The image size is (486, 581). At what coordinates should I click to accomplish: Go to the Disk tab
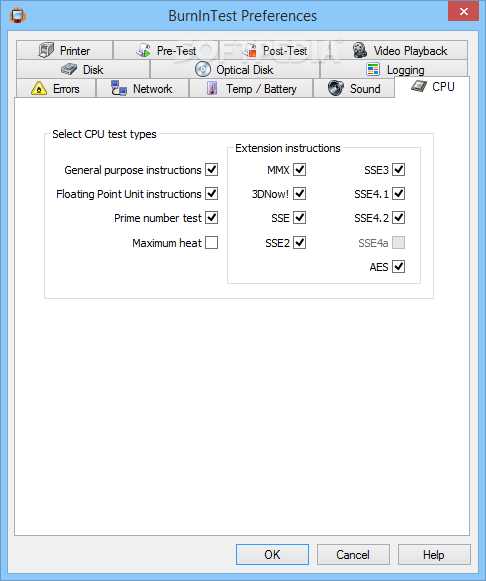[83, 69]
